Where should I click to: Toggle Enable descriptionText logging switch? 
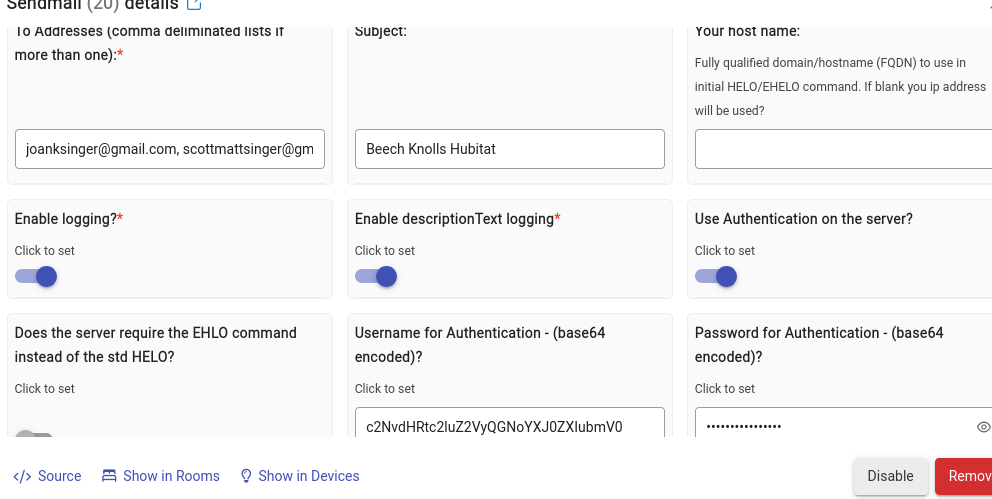point(377,276)
